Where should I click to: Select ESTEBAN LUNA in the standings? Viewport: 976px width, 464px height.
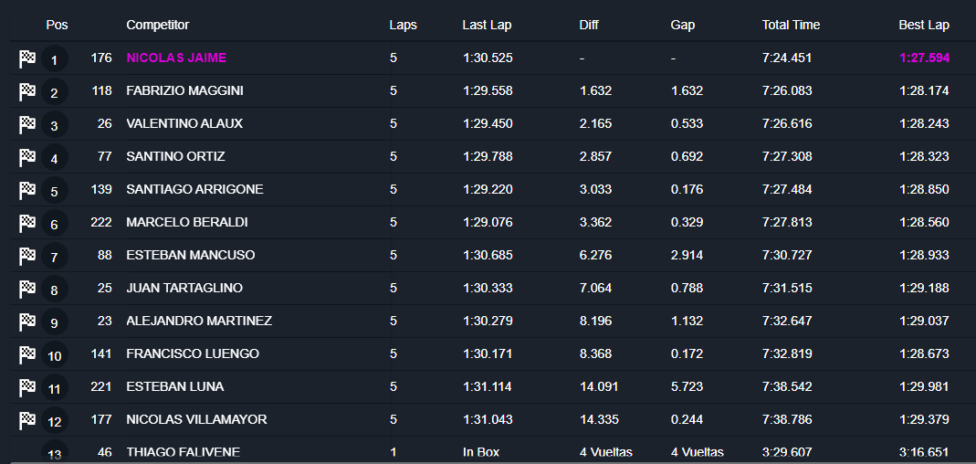175,386
